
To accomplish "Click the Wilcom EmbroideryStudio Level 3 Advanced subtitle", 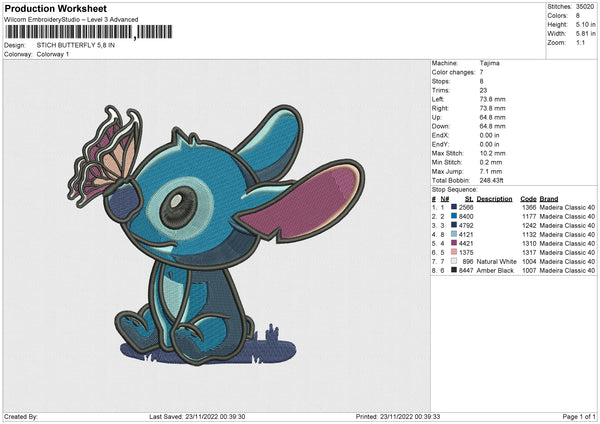I will (x=71, y=20).
